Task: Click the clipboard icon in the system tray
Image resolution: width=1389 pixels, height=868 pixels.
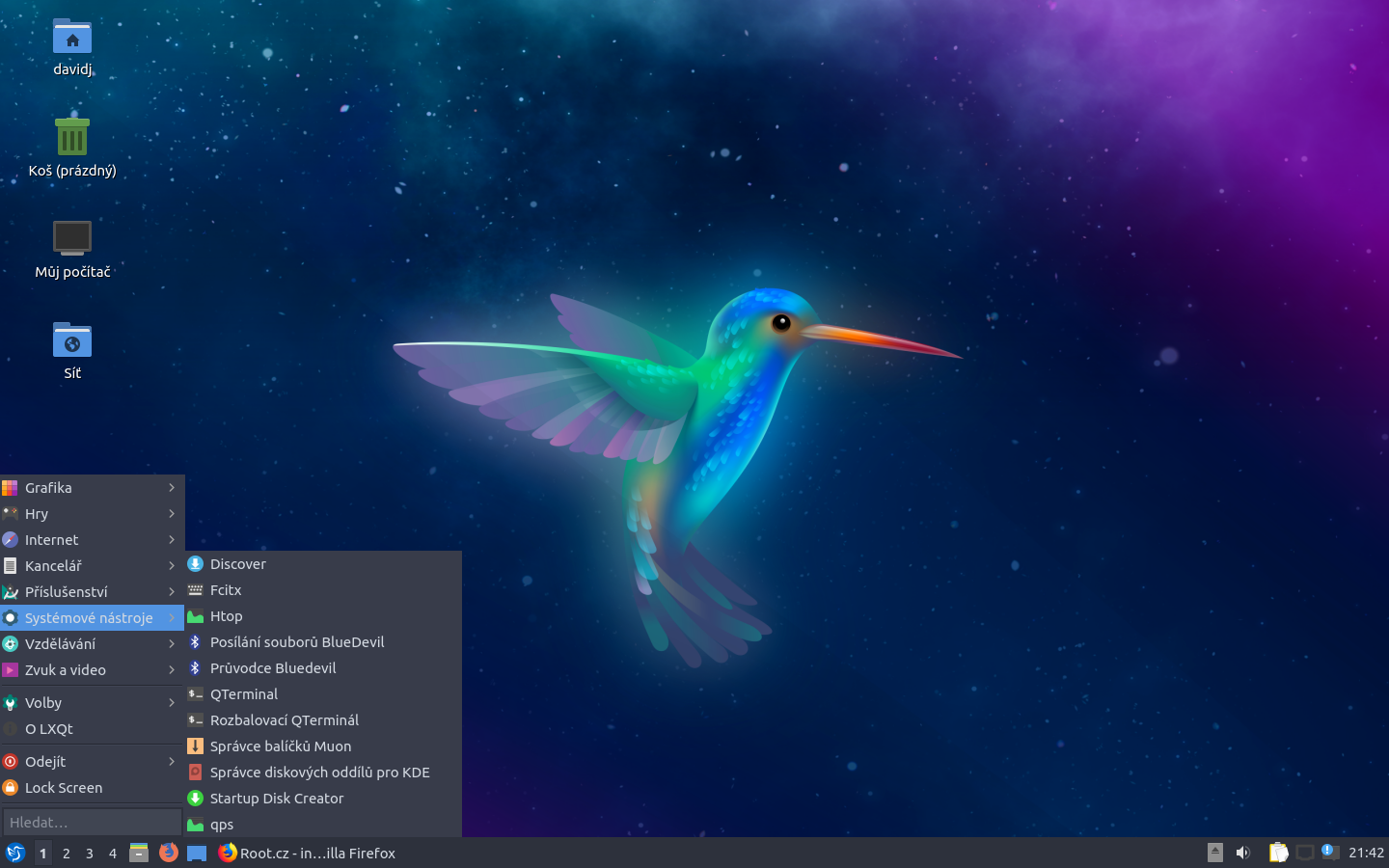Action: pos(1278,853)
